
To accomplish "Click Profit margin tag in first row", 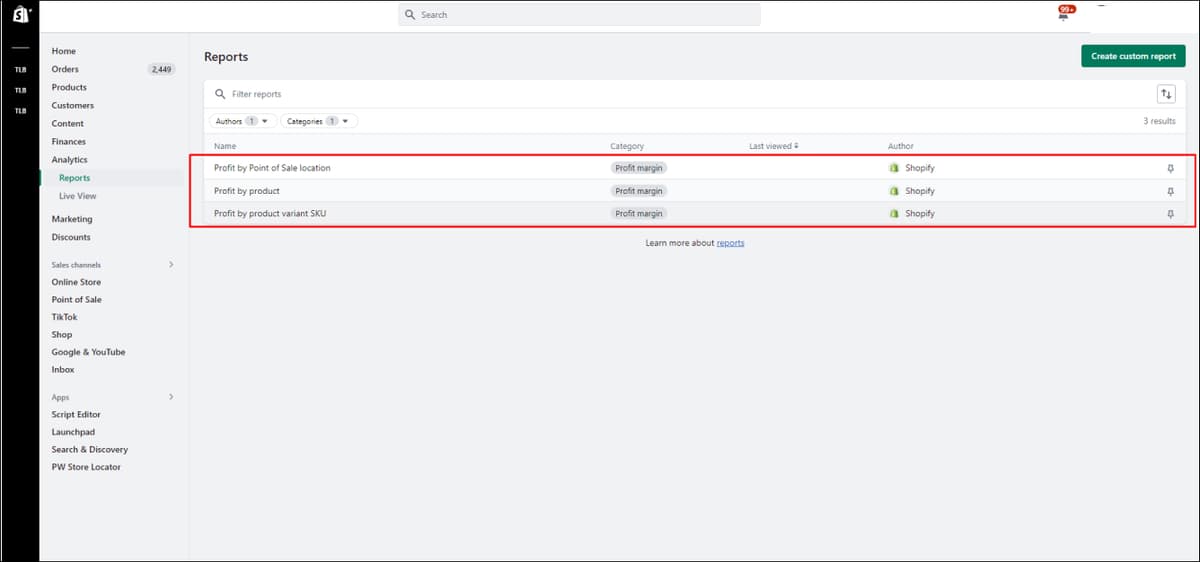I will pos(639,168).
